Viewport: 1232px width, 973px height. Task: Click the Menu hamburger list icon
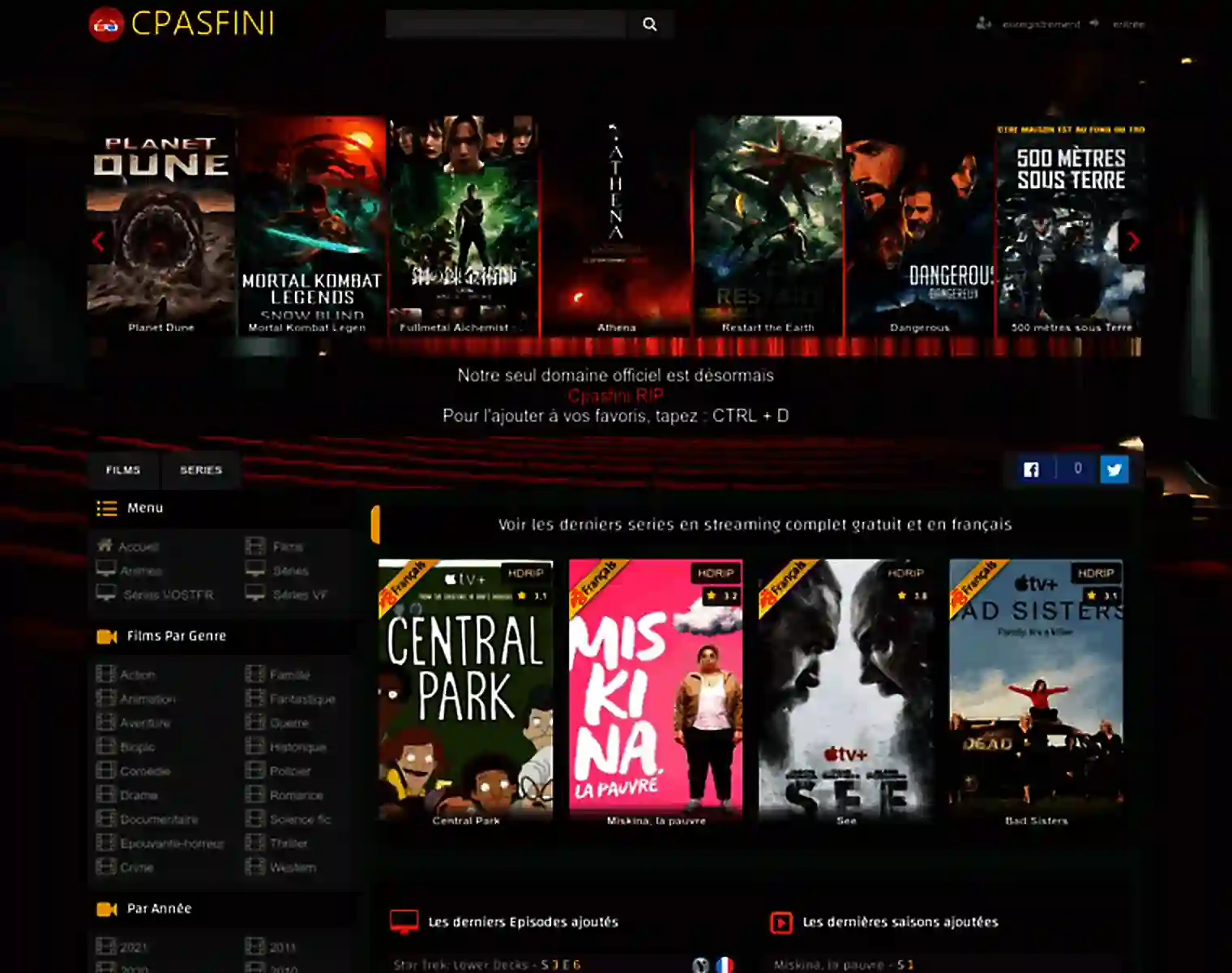pyautogui.click(x=107, y=508)
